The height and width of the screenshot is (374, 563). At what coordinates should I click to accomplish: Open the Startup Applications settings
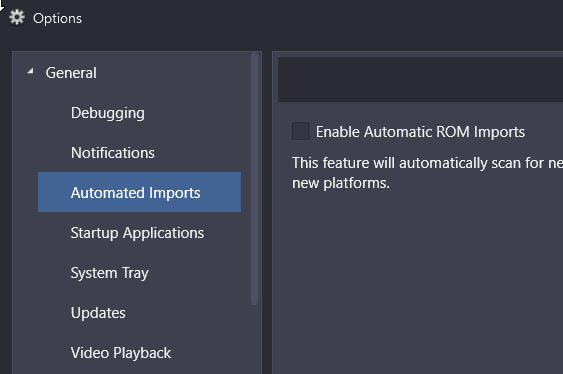coord(137,233)
